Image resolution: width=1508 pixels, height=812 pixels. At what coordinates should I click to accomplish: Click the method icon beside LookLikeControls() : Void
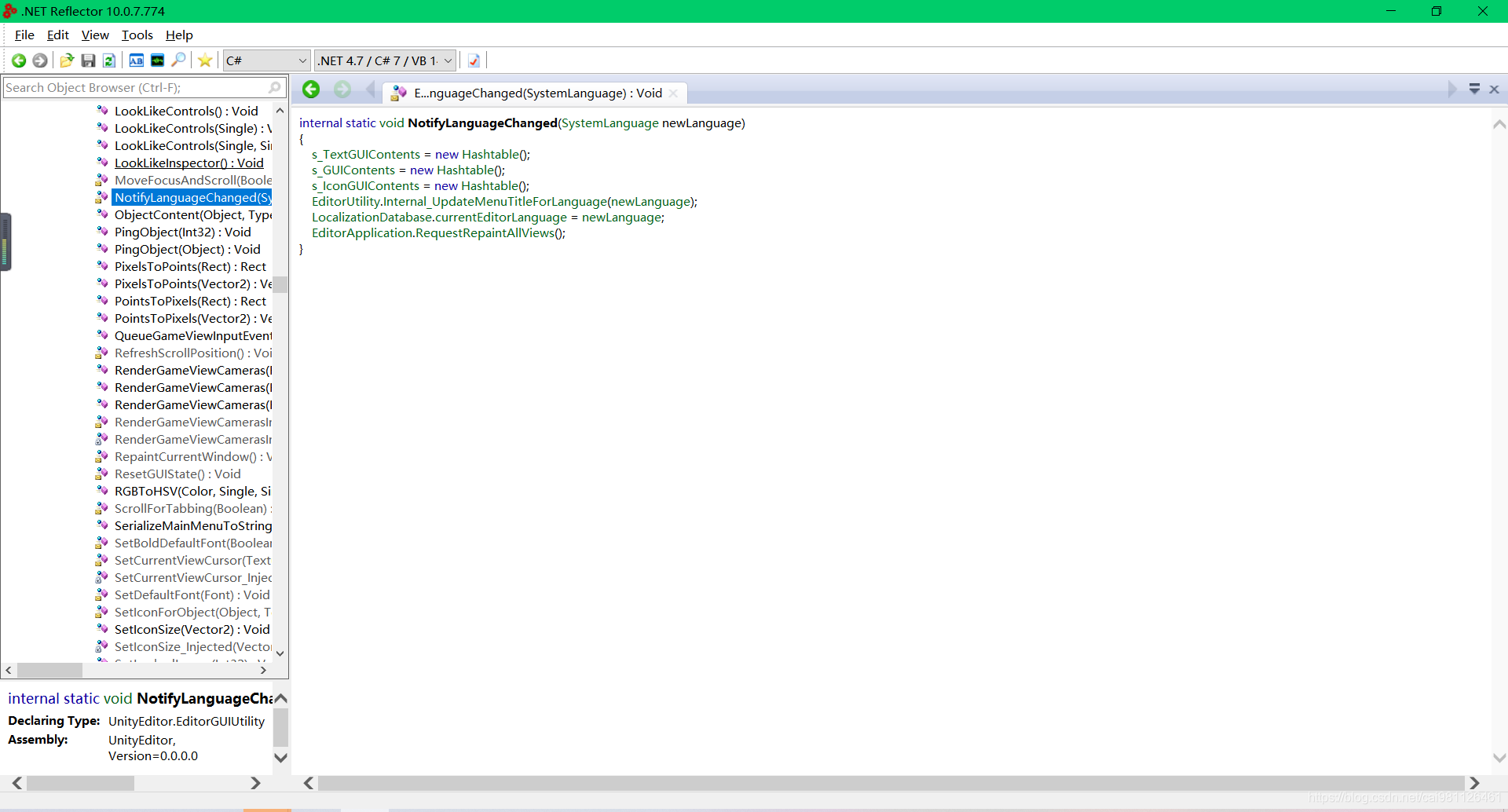(102, 111)
